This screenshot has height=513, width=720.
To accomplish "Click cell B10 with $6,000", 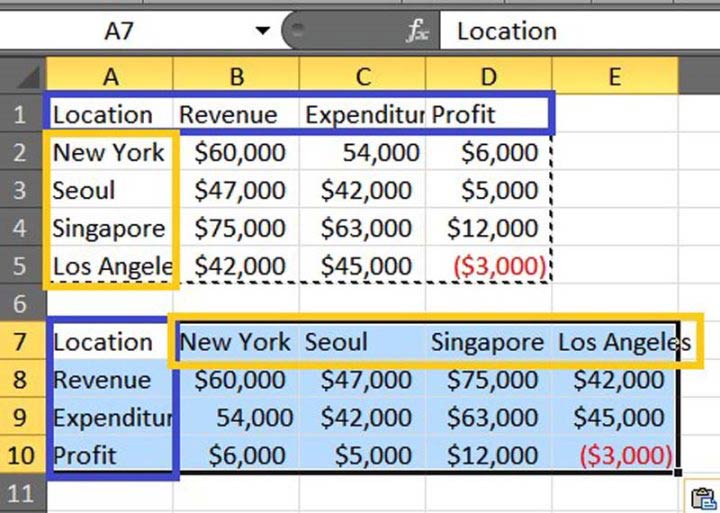I will tap(236, 455).
